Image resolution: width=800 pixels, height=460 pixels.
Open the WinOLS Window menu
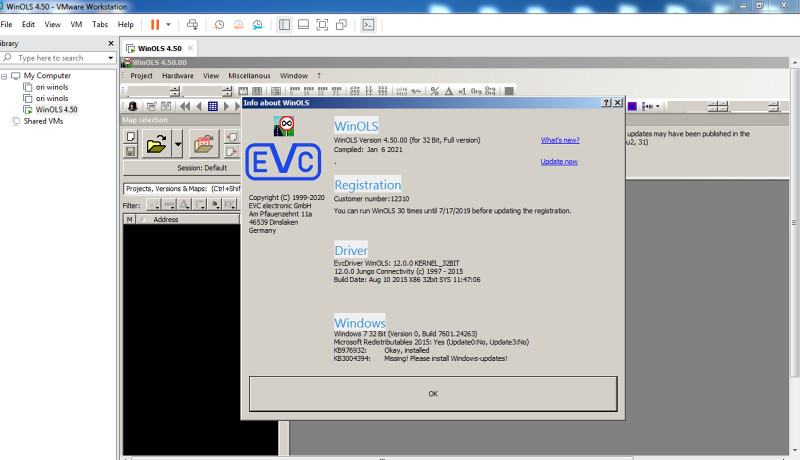click(294, 75)
